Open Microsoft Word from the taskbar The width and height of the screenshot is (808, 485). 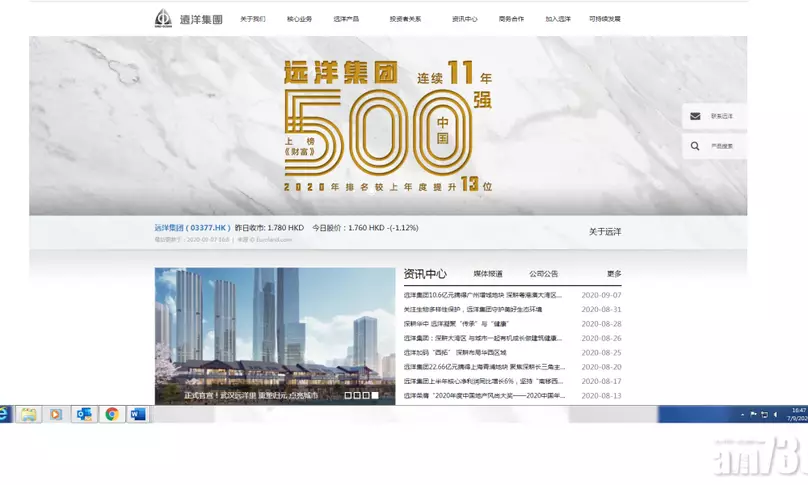coord(138,414)
